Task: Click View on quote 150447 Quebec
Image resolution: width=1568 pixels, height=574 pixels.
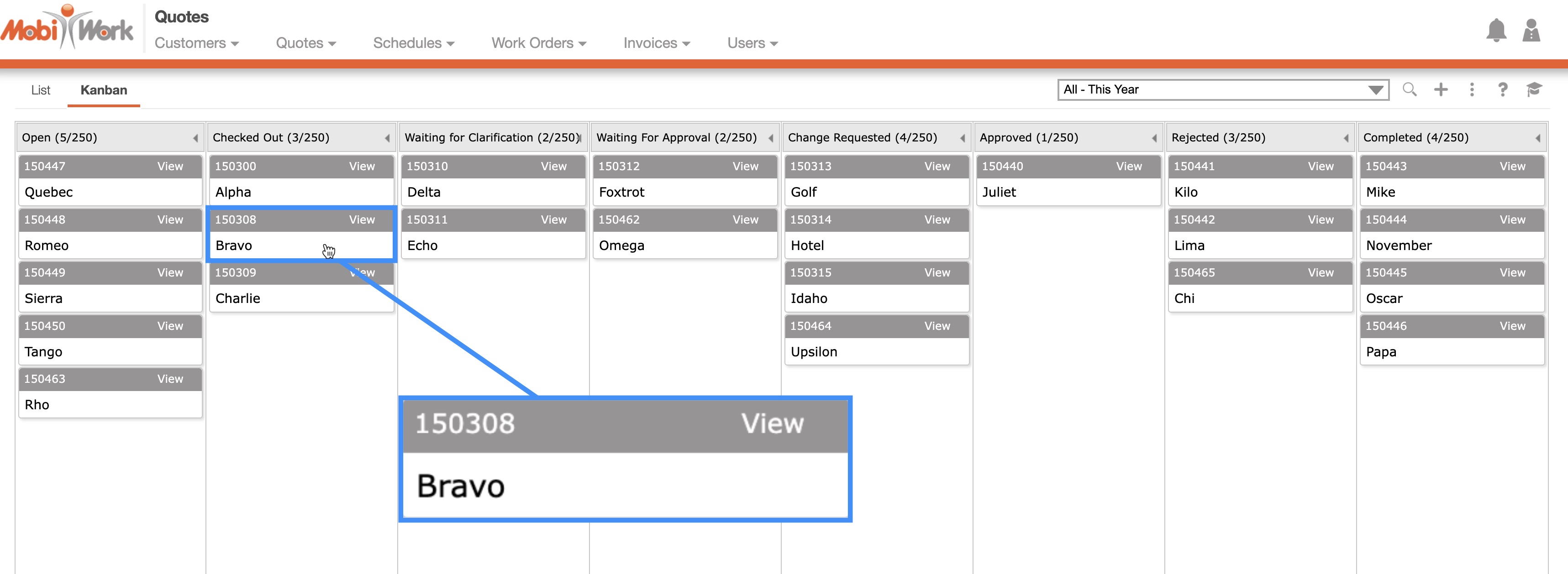Action: 170,166
